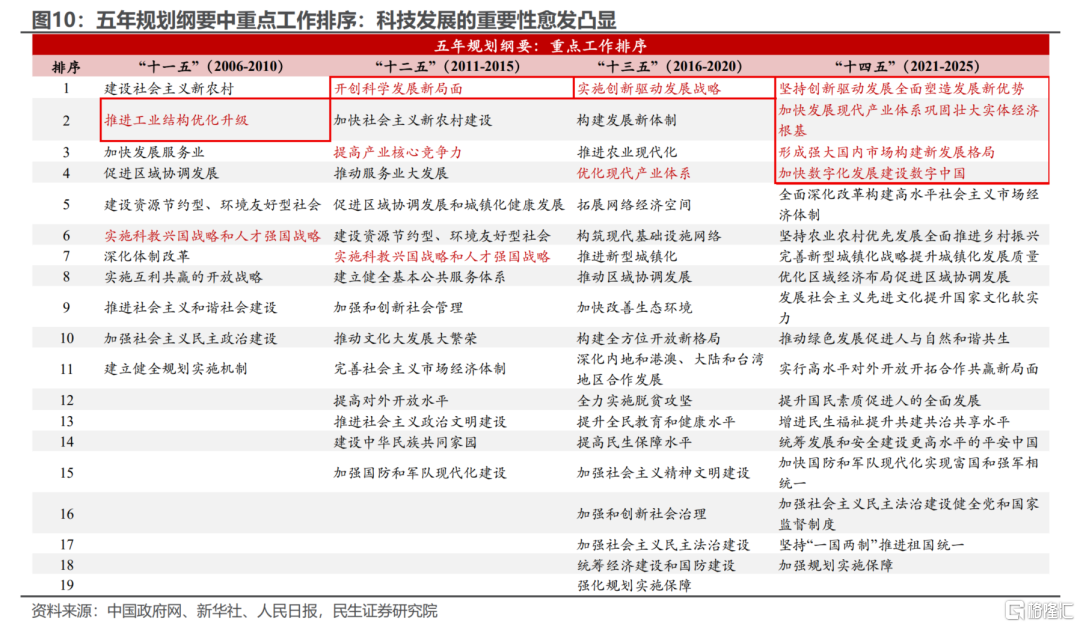Viewport: 1080px width, 627px height.
Task: Click cell '推动服务业大发展'
Action: tap(391, 173)
